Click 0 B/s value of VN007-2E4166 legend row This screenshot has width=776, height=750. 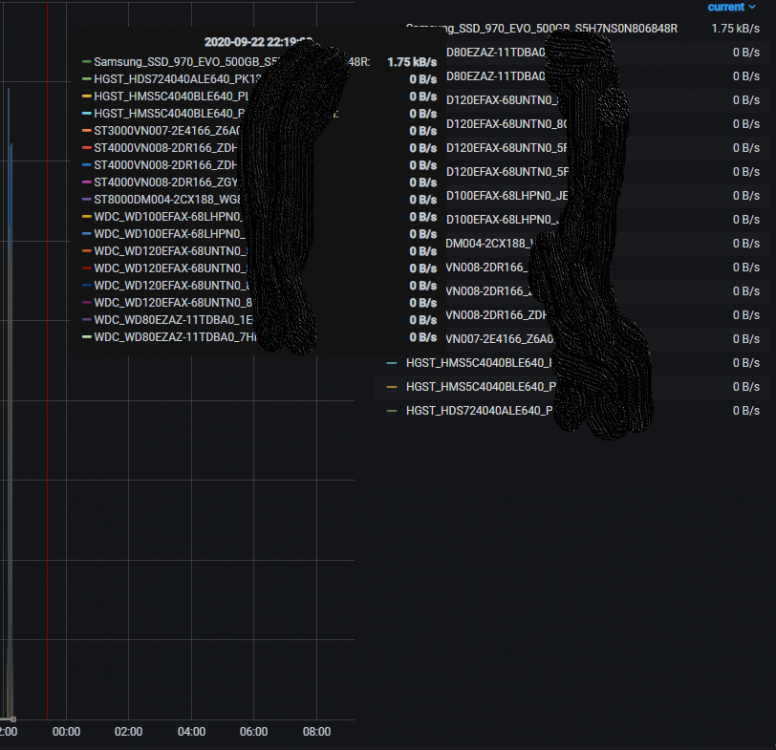point(746,339)
